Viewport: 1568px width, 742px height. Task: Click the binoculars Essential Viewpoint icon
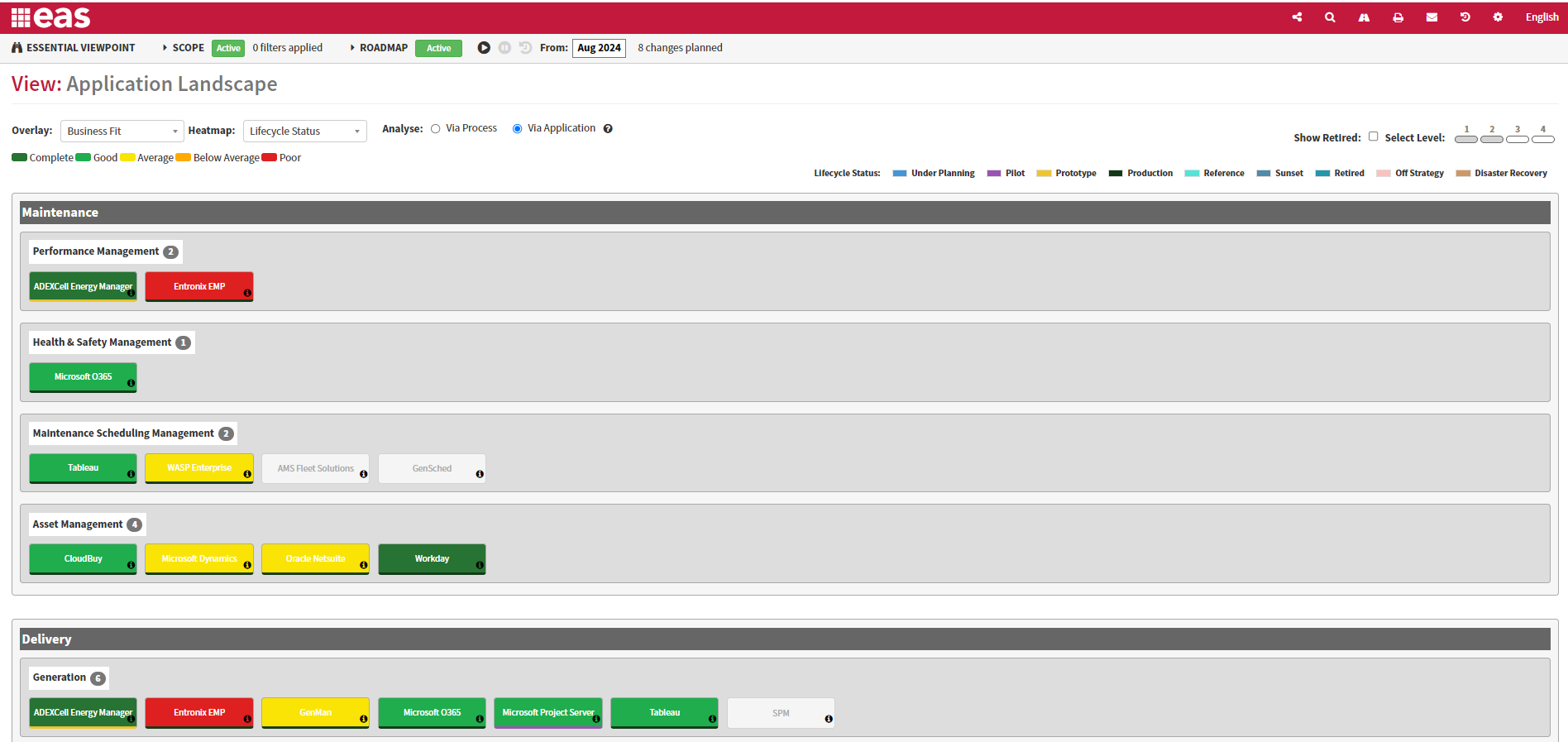[x=17, y=48]
